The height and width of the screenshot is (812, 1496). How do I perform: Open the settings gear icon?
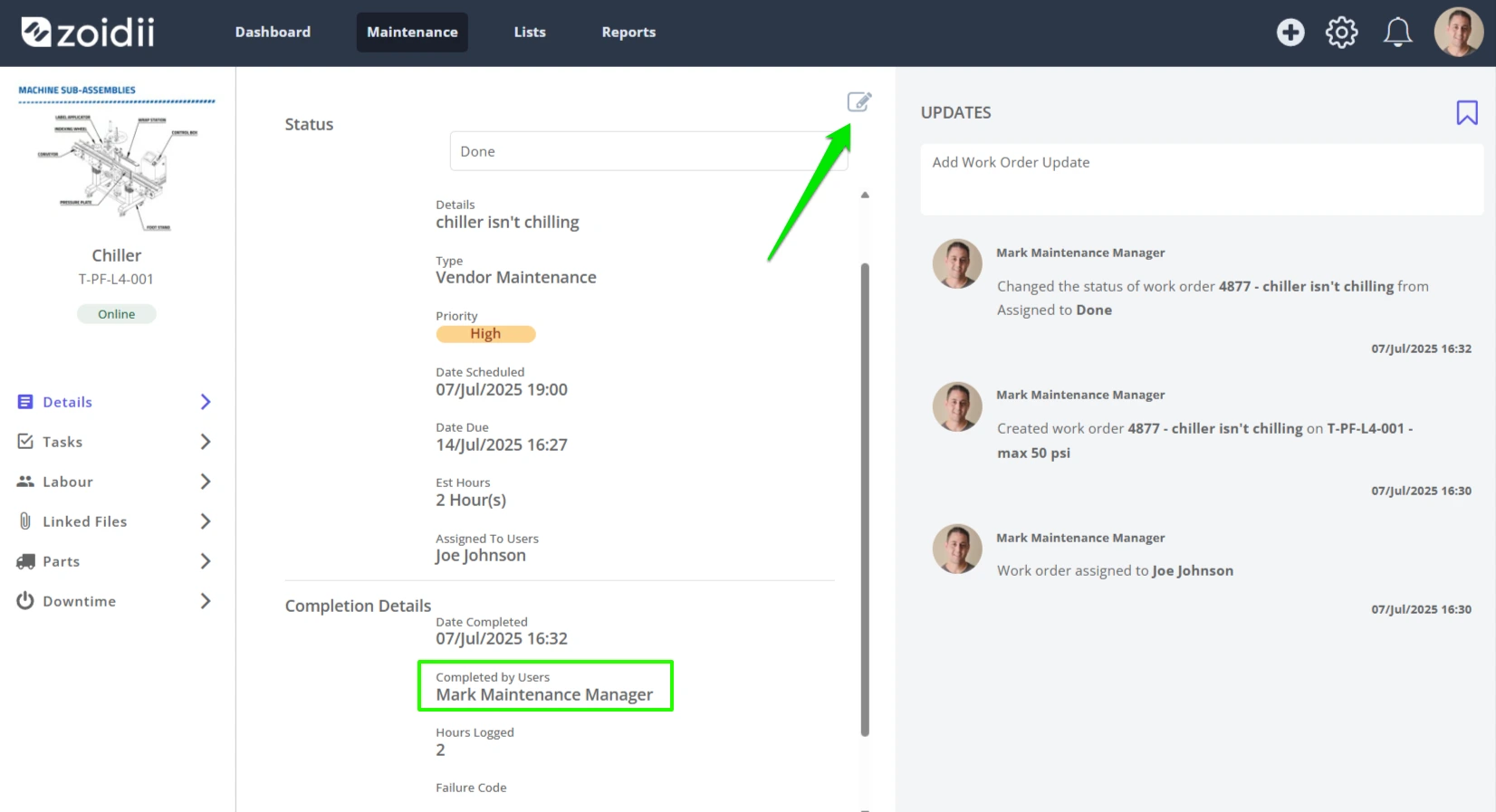pos(1342,33)
